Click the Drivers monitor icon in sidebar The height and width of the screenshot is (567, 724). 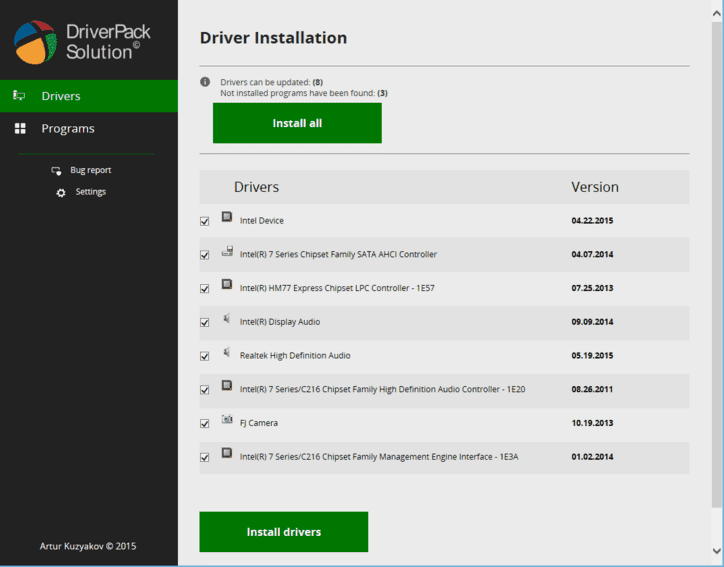tap(19, 96)
